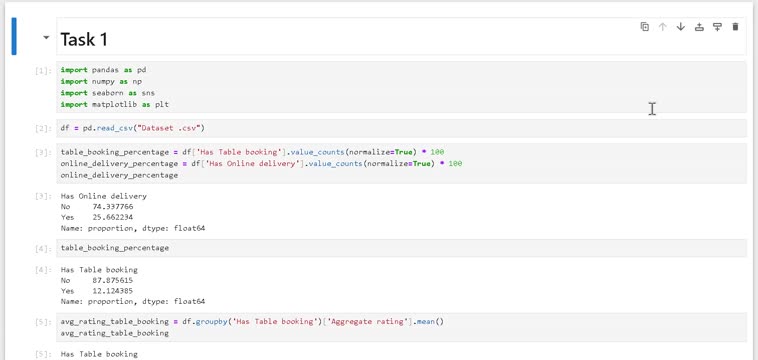This screenshot has height=360, width=758.
Task: Click into the import pandas code cell
Action: [x=401, y=87]
